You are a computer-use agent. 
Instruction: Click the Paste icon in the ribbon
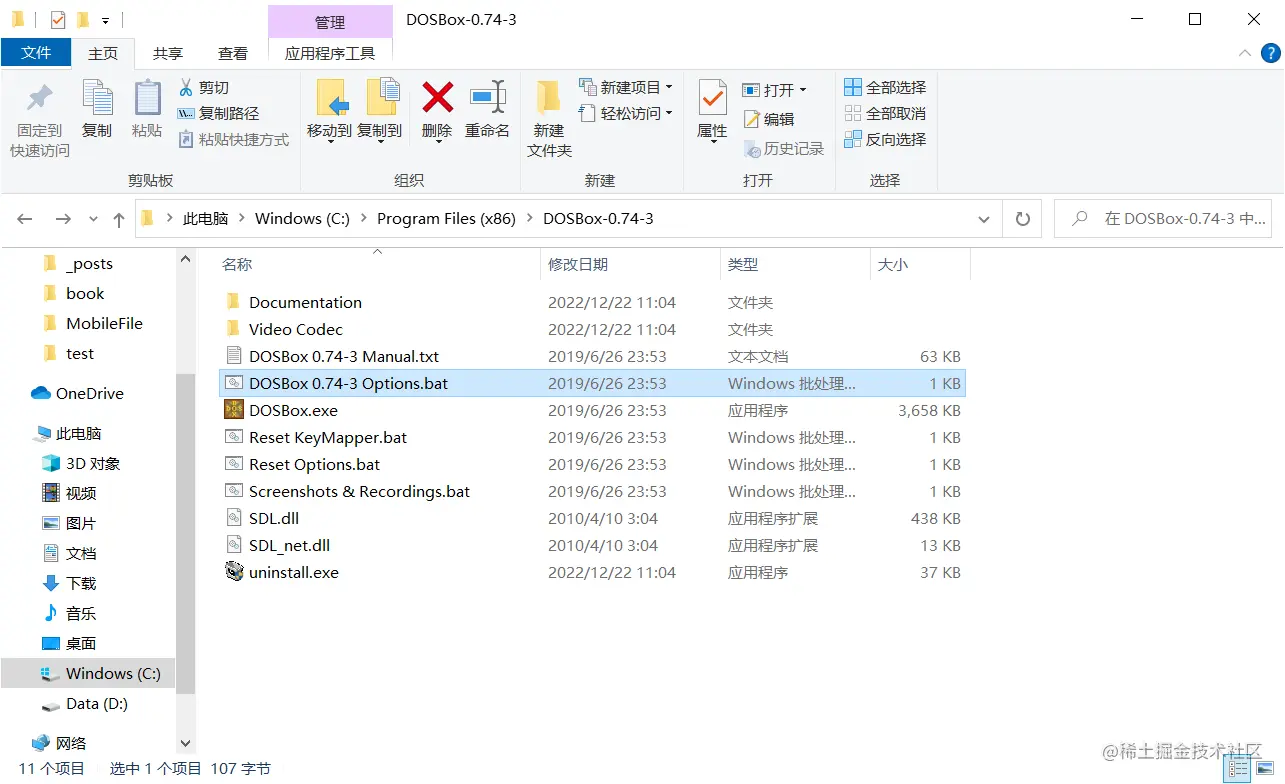coord(147,98)
